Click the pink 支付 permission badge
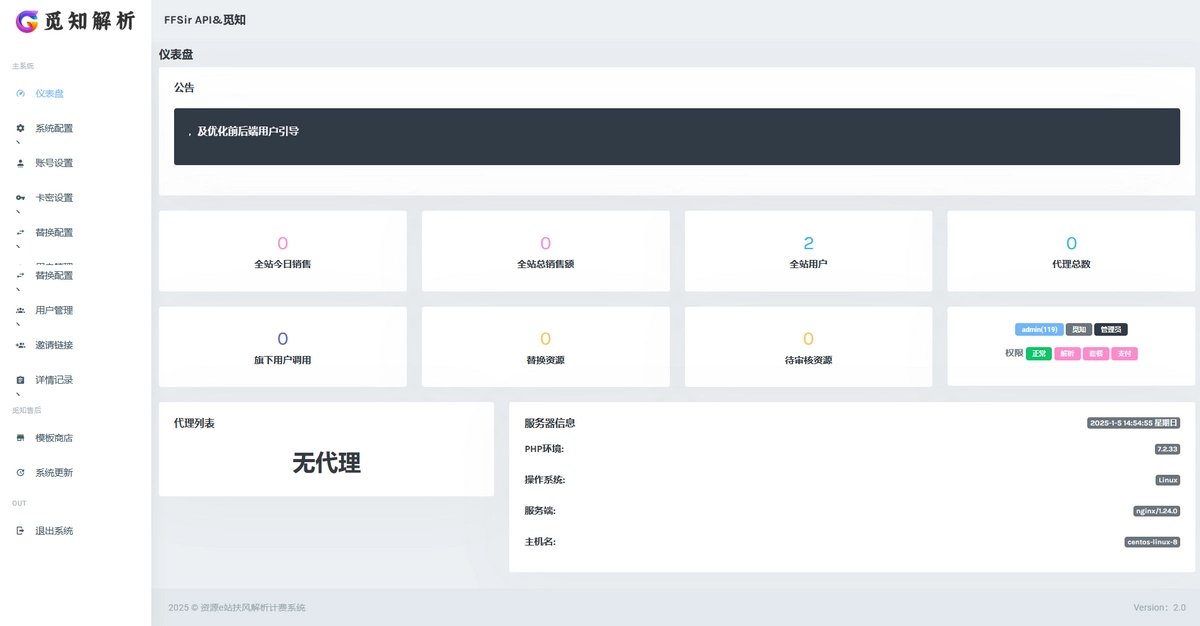1200x626 pixels. coord(1124,354)
